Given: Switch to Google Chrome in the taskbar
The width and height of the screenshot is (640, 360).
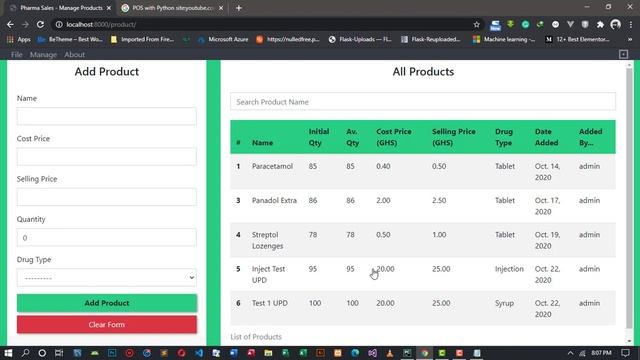Looking at the screenshot, I should pos(424,353).
